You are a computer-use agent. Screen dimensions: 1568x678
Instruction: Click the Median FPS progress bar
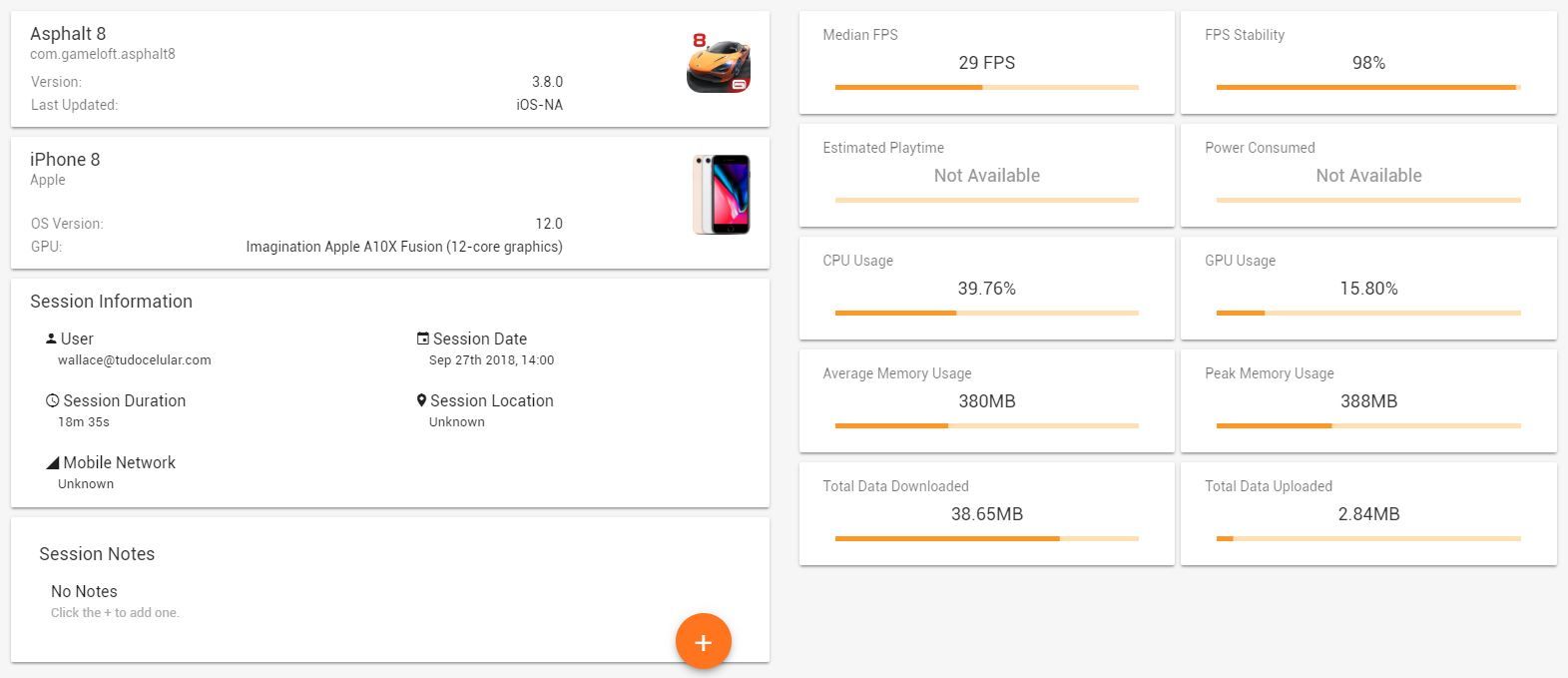point(986,88)
